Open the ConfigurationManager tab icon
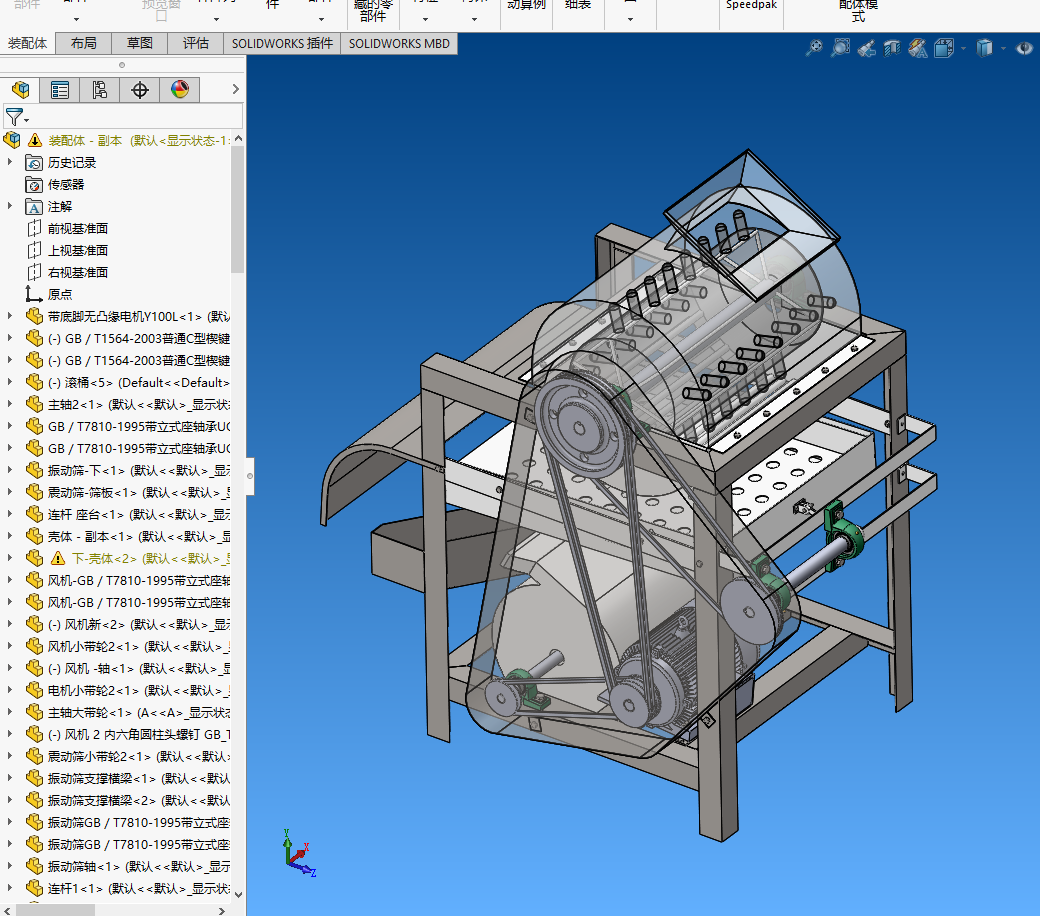Viewport: 1040px width, 916px height. click(100, 90)
